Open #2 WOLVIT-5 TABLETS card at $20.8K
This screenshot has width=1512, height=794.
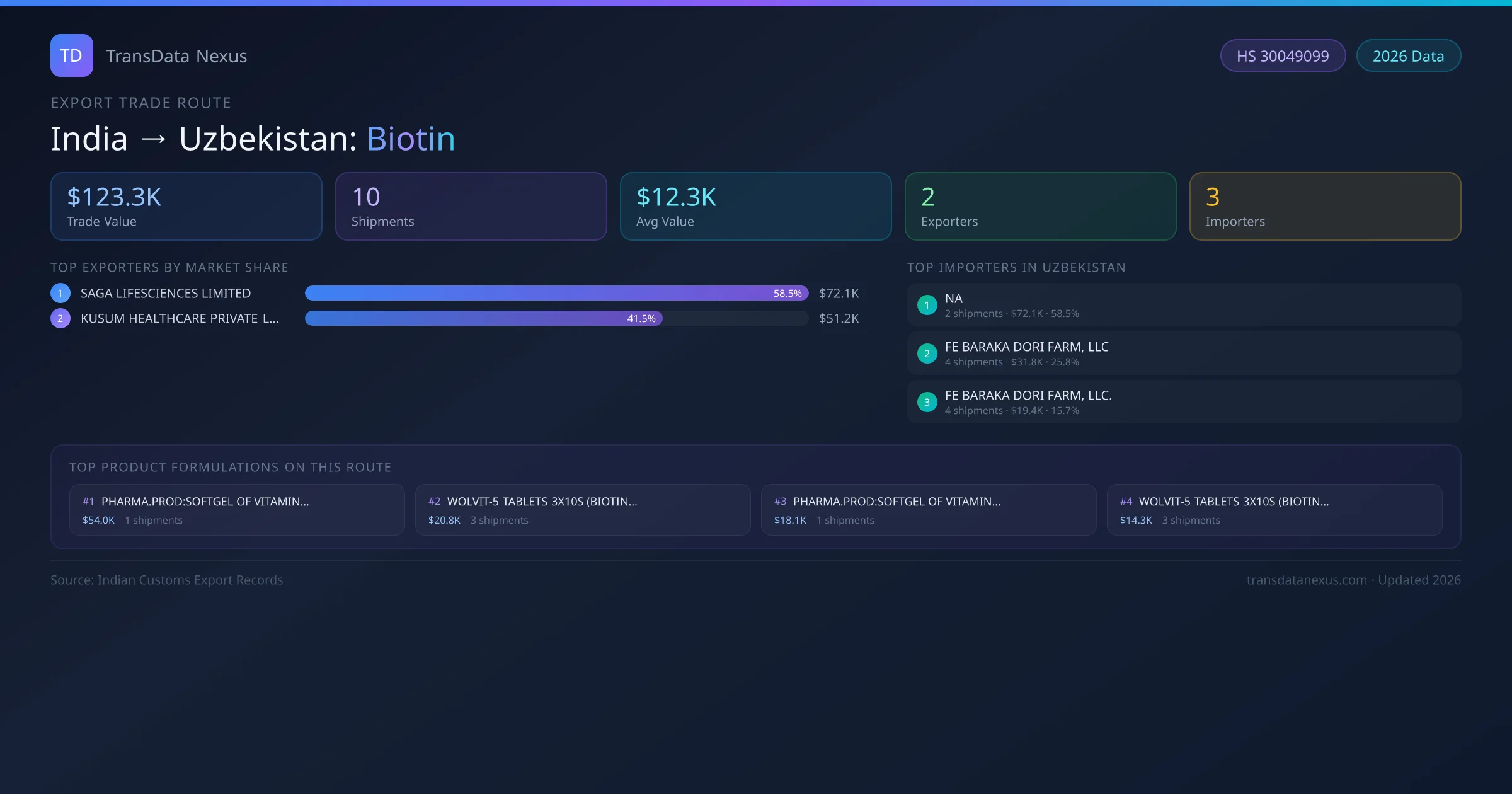coord(583,510)
